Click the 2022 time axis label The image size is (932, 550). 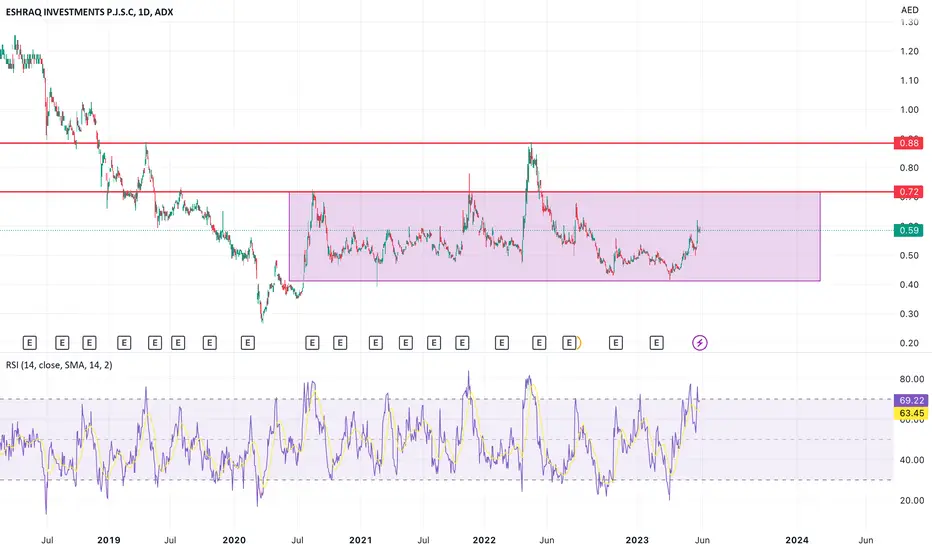click(x=484, y=540)
